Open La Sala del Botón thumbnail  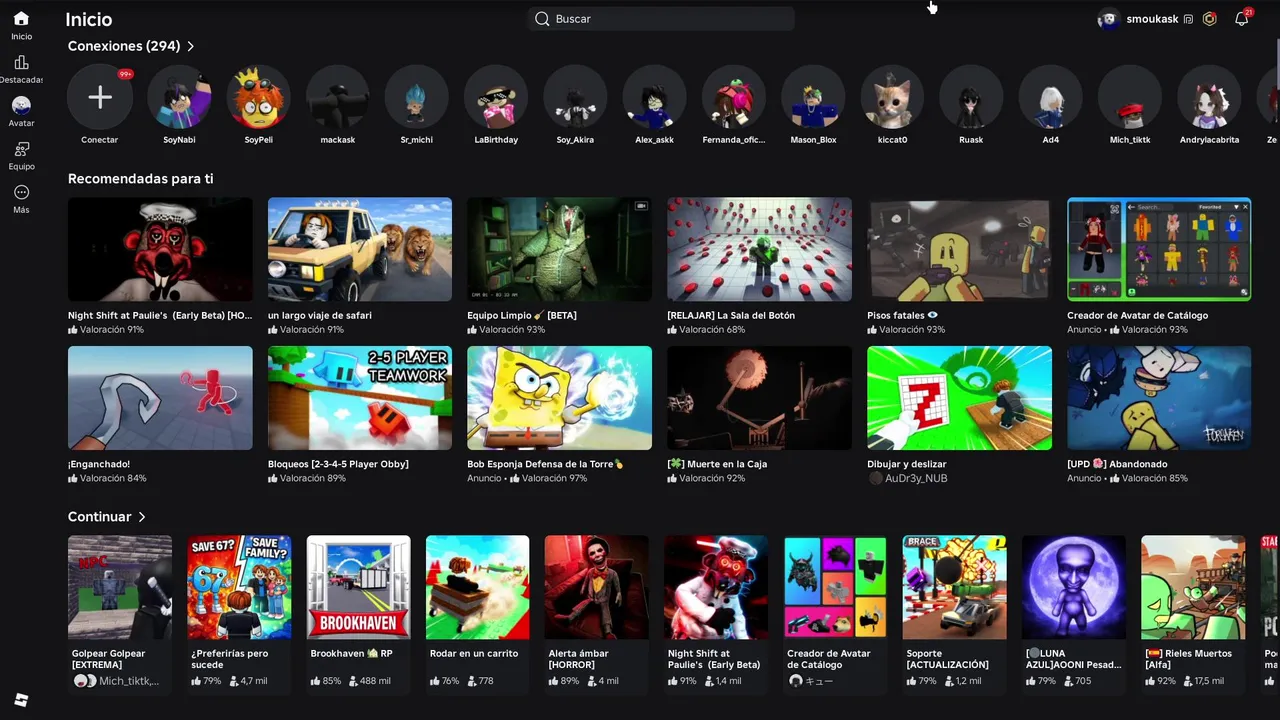(x=759, y=249)
